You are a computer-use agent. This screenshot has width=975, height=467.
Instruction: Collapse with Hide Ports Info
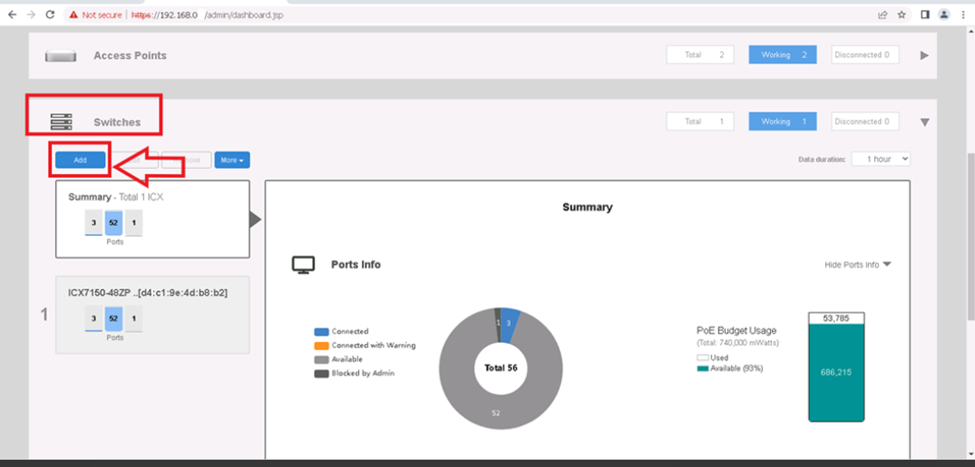(857, 265)
